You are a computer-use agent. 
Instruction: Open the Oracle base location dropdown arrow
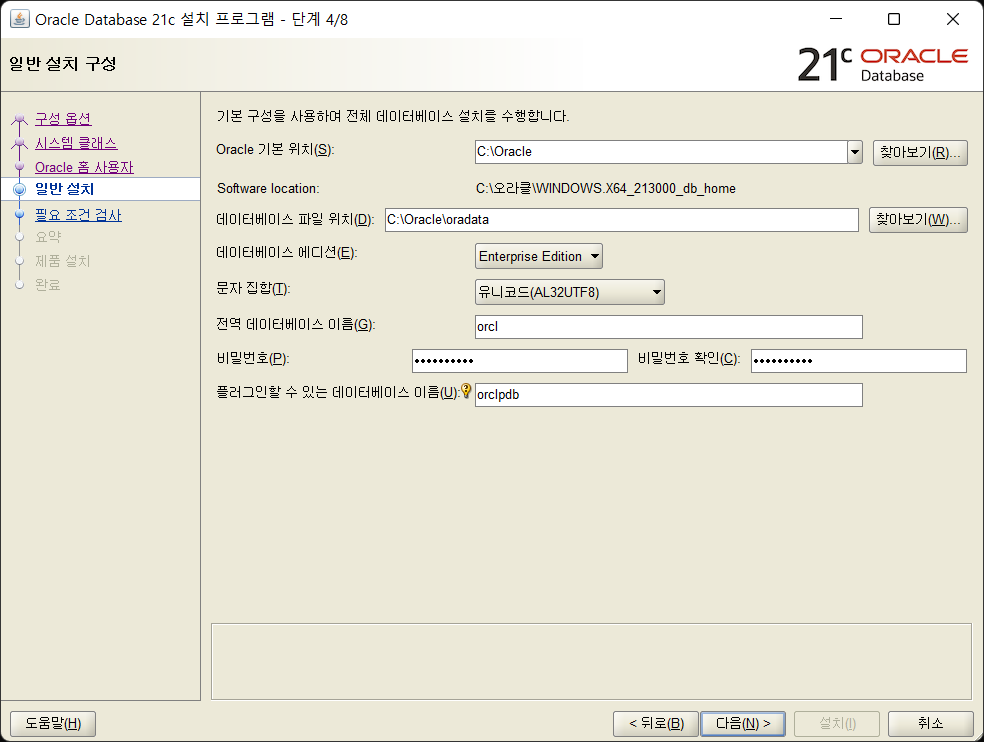click(x=855, y=152)
